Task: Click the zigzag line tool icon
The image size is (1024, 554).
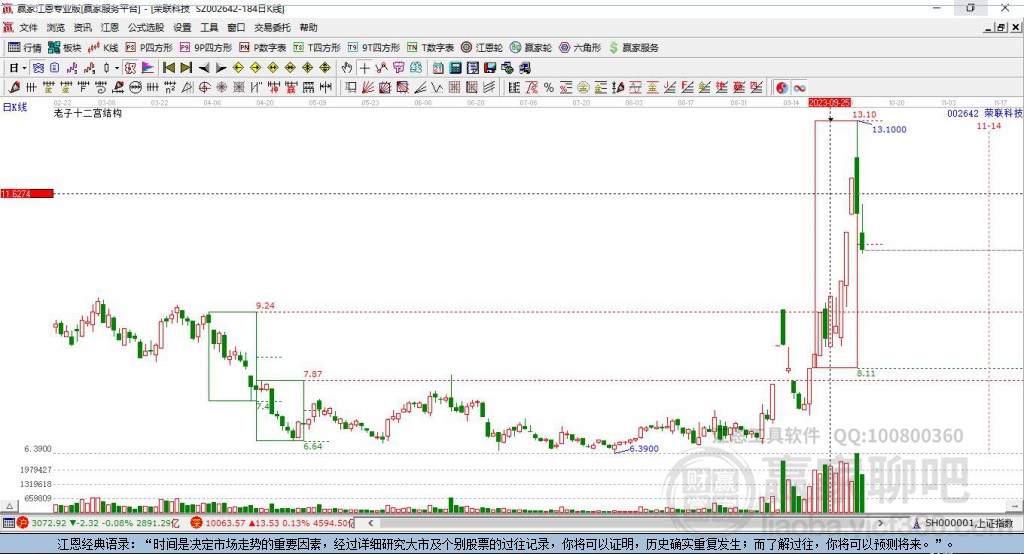Action: tap(437, 88)
